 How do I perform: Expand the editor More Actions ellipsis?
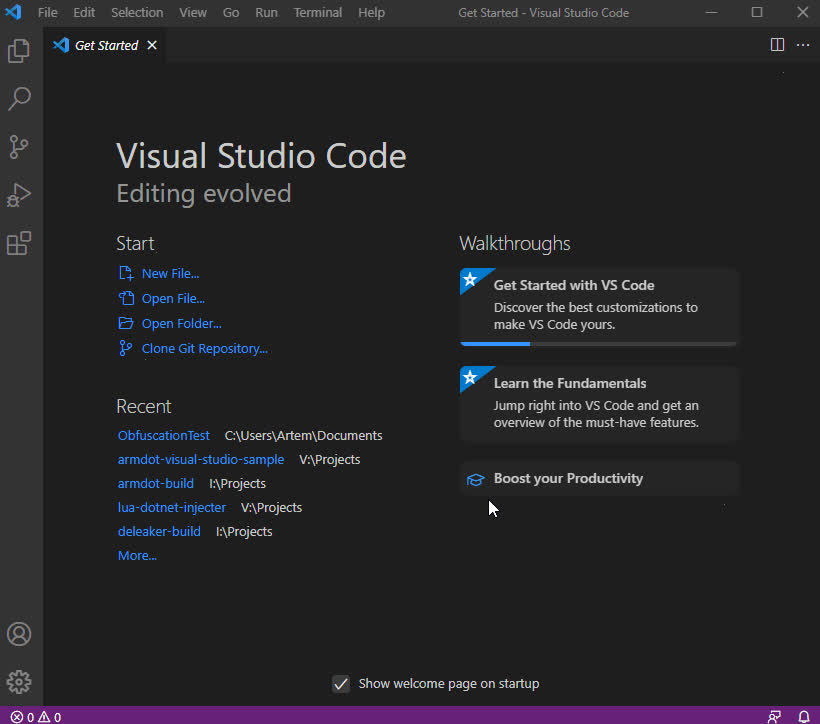[x=802, y=44]
